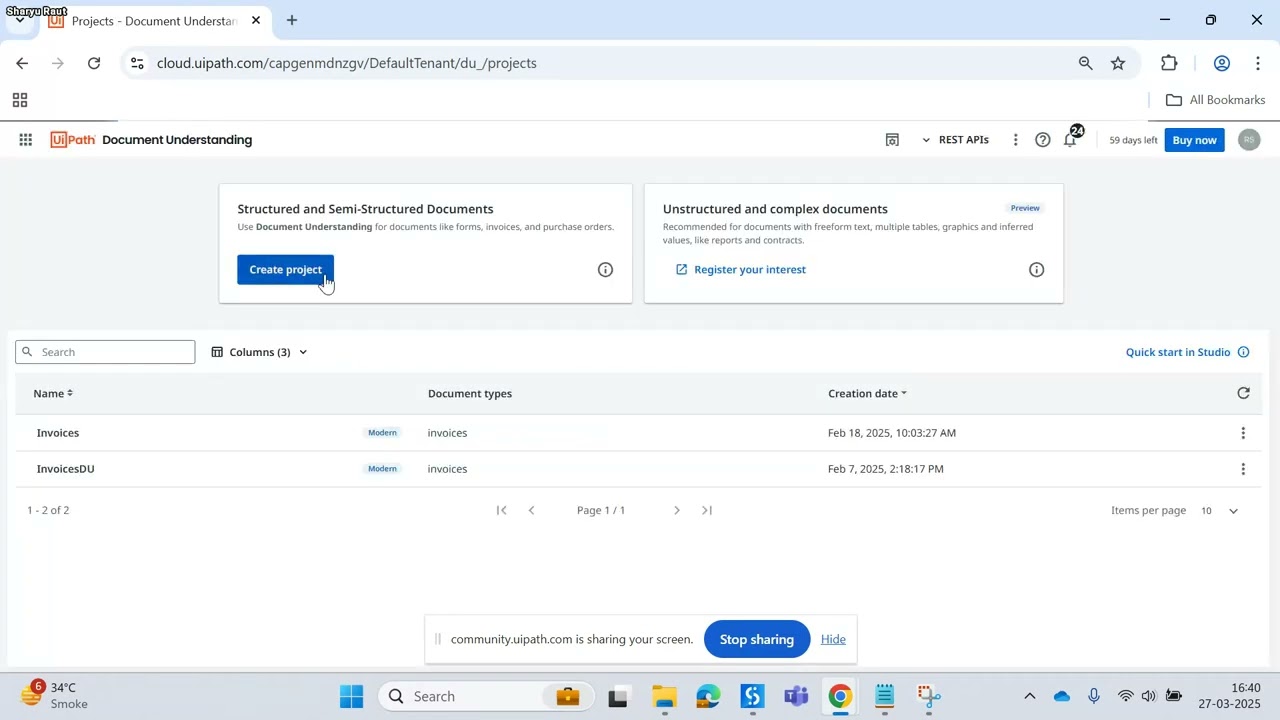Screen dimensions: 1280x720
Task: Click the Create project button
Action: point(285,270)
